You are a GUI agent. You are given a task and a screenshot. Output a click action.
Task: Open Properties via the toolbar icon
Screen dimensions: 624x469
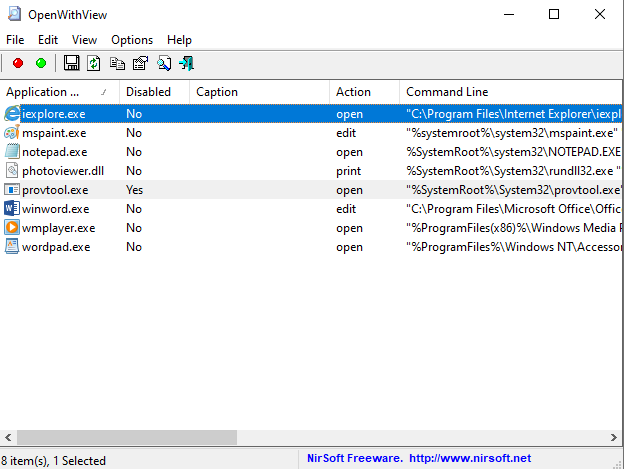[x=140, y=63]
